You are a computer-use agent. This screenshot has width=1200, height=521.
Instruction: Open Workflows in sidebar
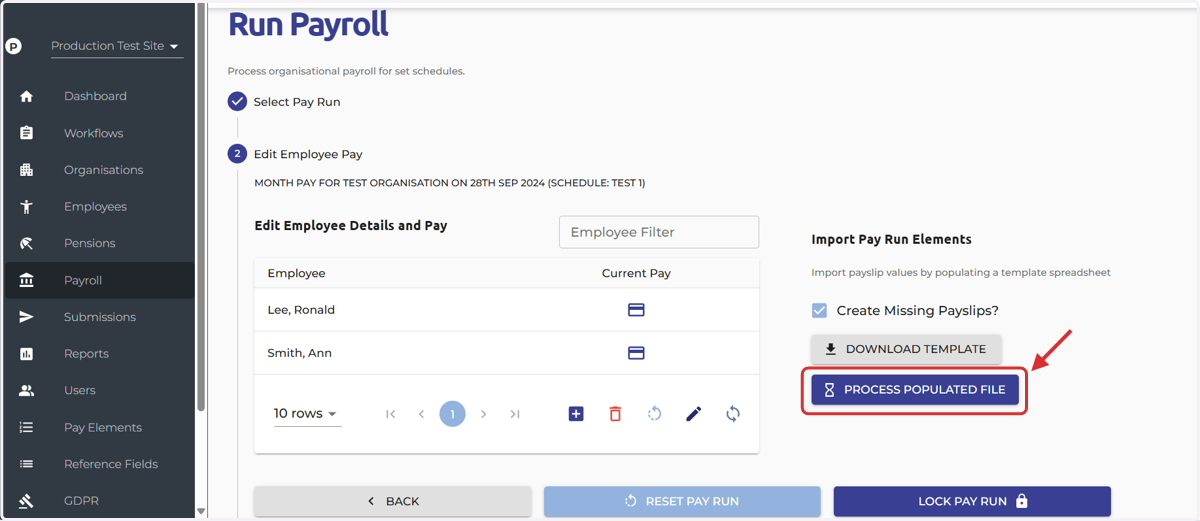(93, 133)
